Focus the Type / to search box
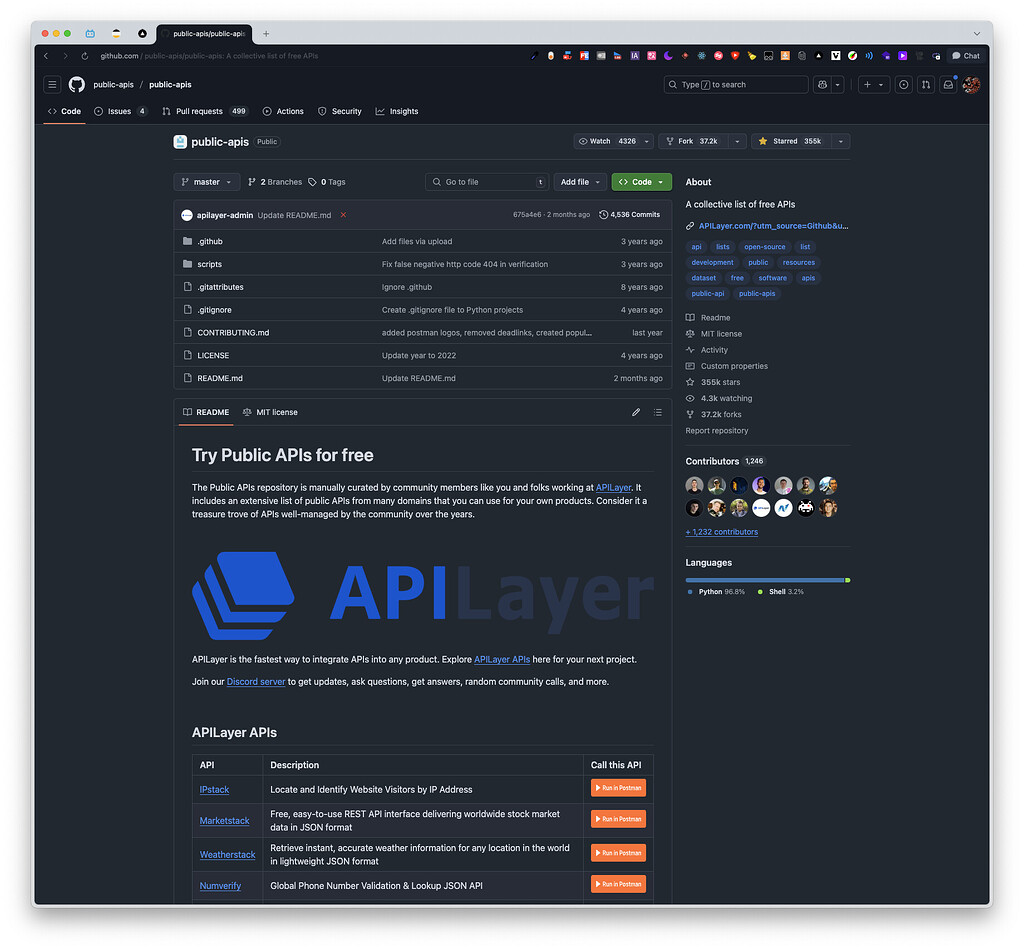 736,84
